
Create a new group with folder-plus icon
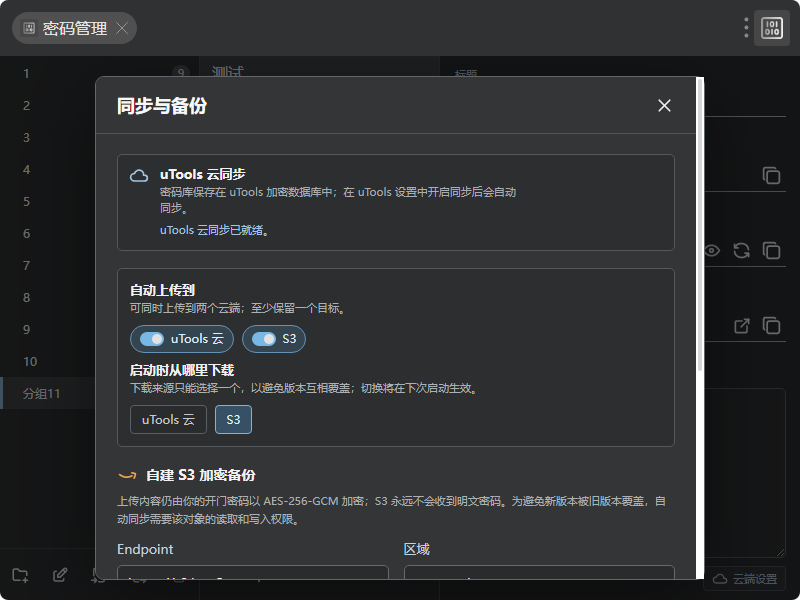[20, 576]
